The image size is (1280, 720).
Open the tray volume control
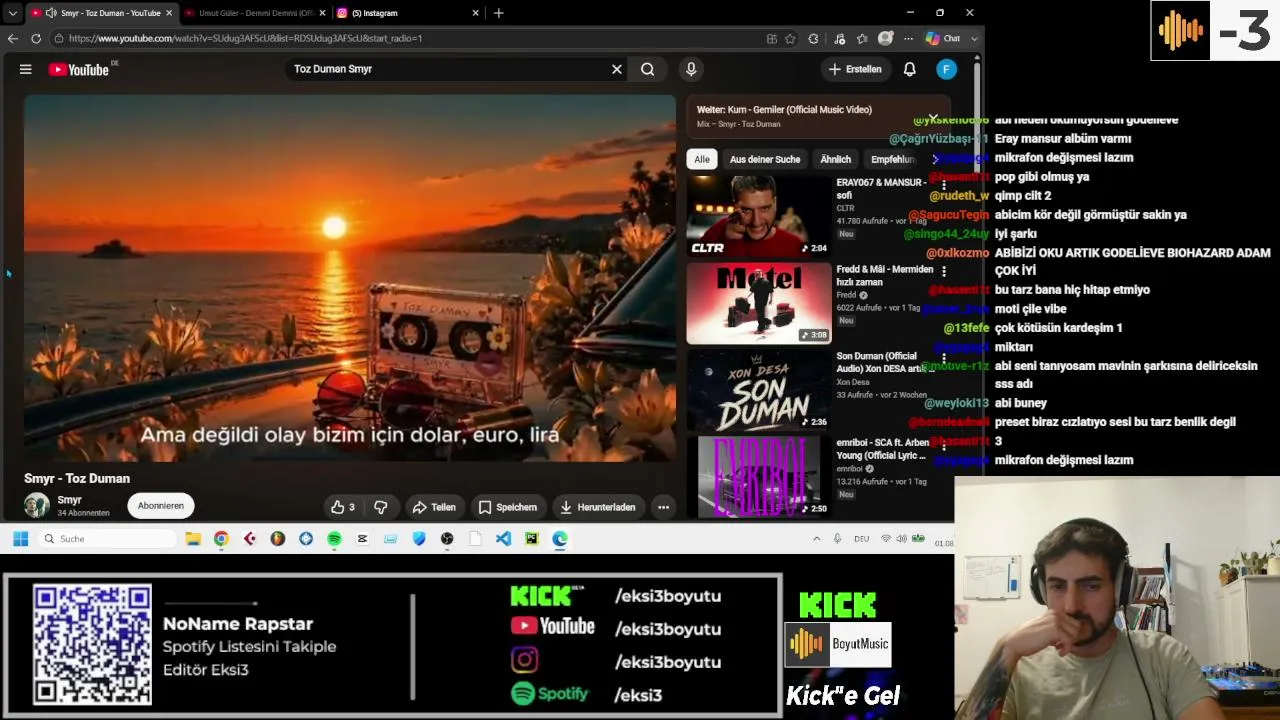tap(901, 539)
